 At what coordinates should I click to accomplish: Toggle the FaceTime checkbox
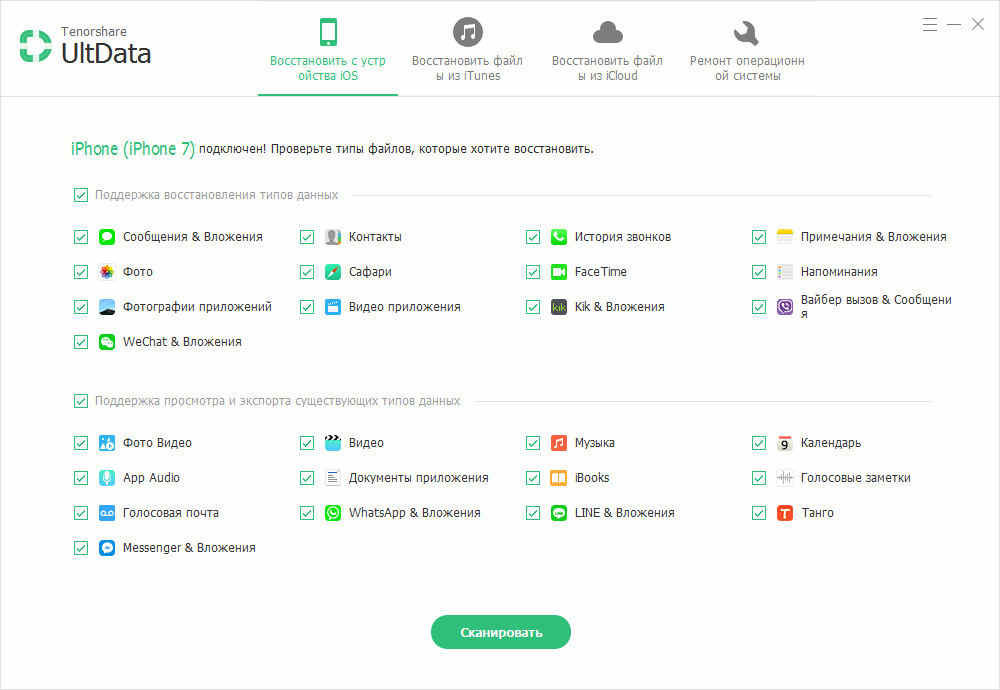coord(533,272)
